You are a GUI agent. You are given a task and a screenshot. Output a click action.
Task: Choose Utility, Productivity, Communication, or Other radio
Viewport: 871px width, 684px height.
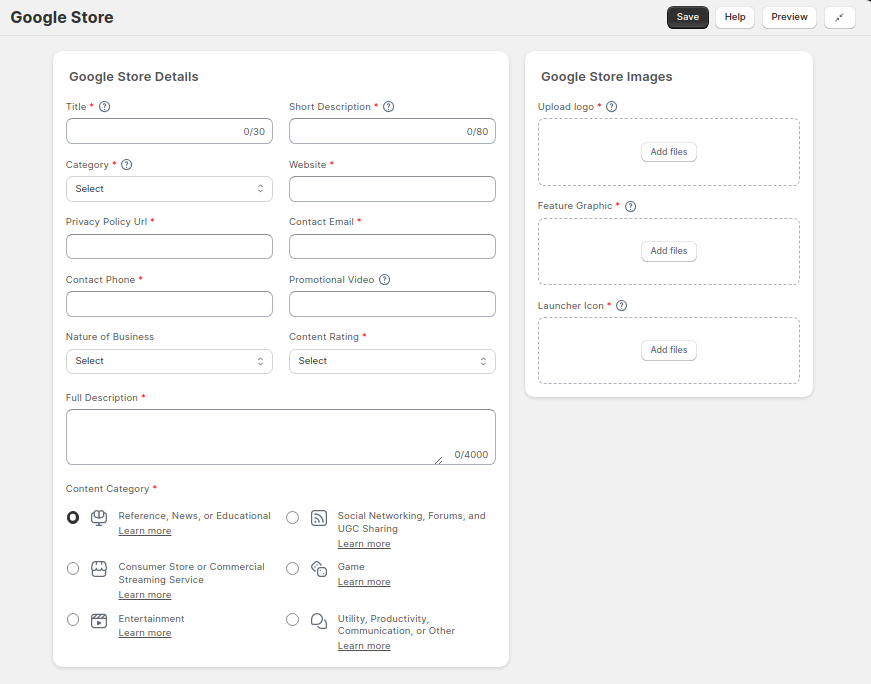[x=292, y=620]
